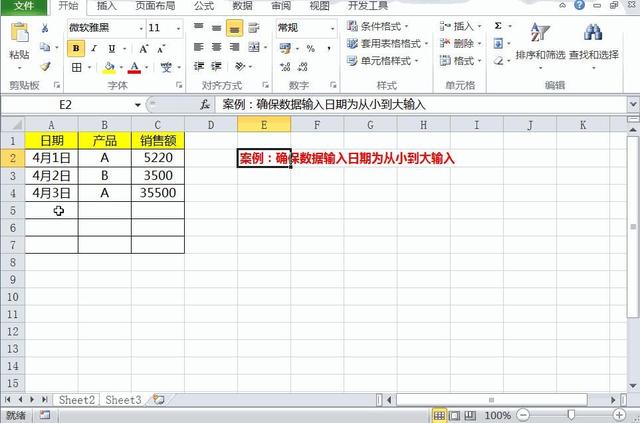The image size is (640, 423).
Task: Click the Increase Decimal icon
Action: point(285,67)
